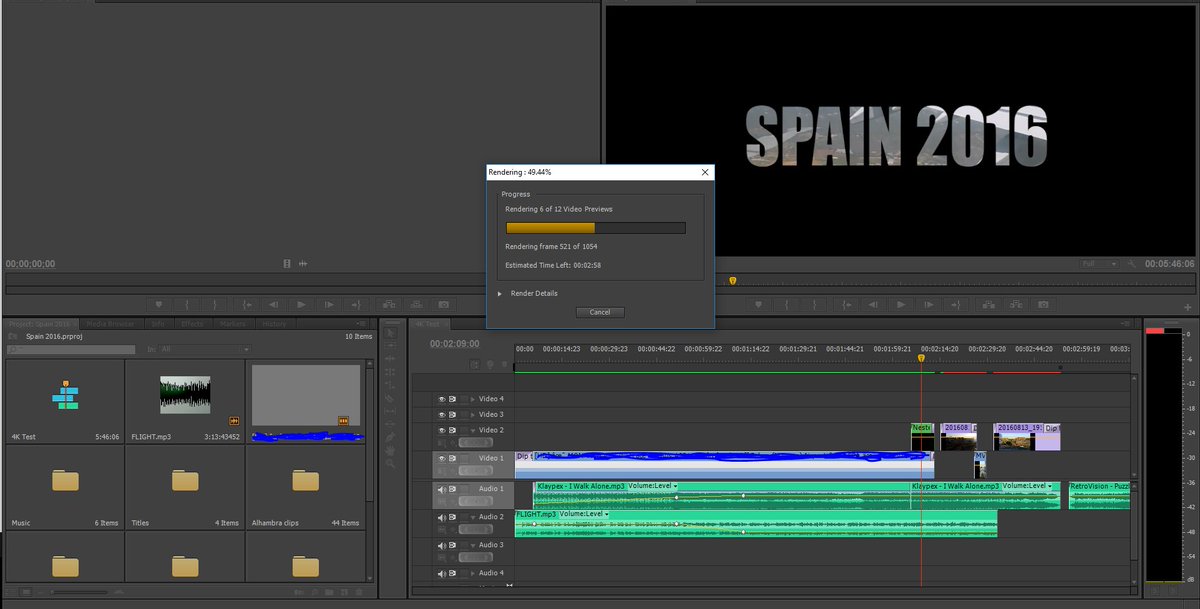Step back one frame in Program monitor
This screenshot has width=1200, height=609.
[873, 305]
